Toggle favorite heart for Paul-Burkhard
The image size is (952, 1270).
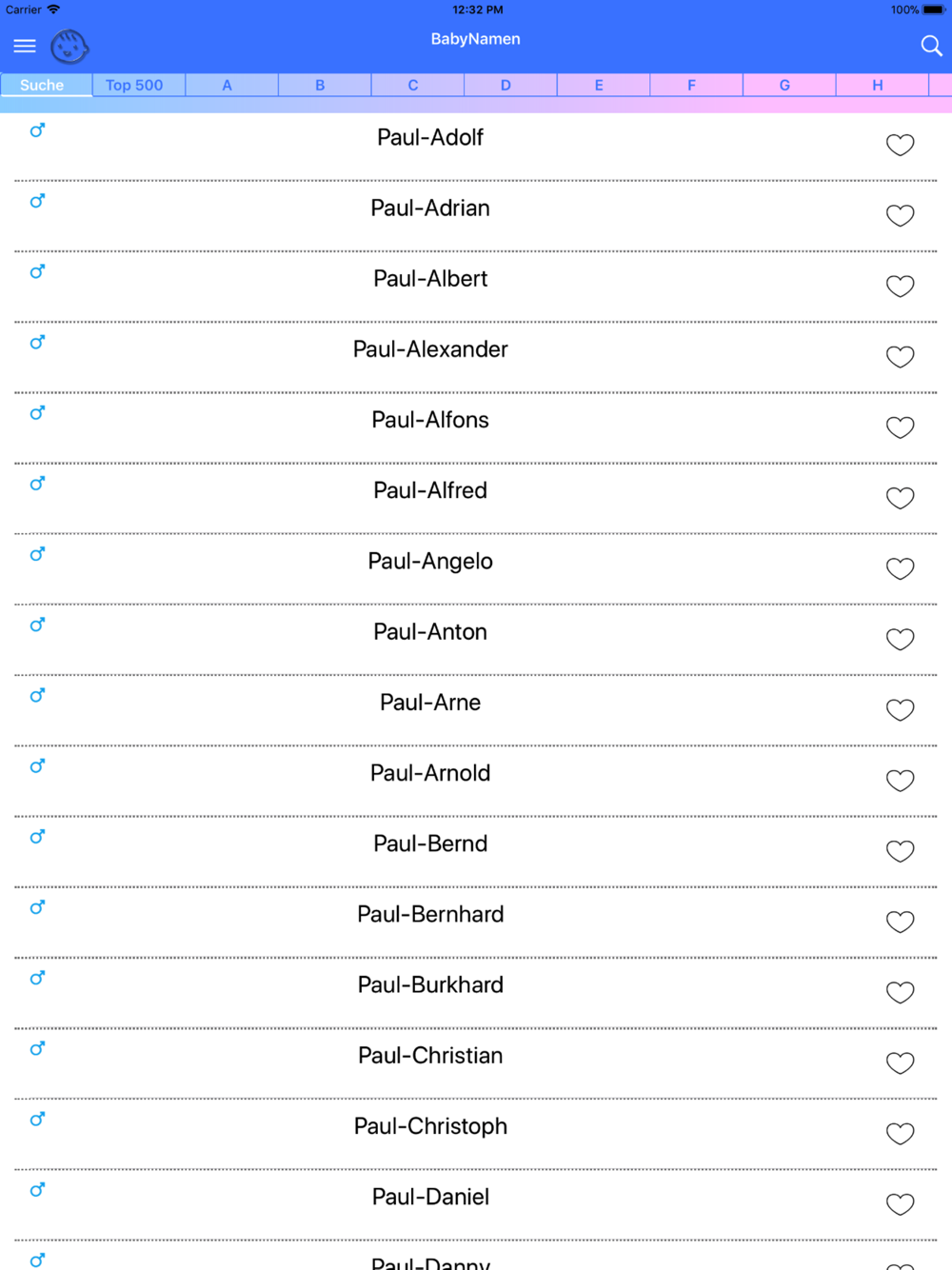(900, 992)
